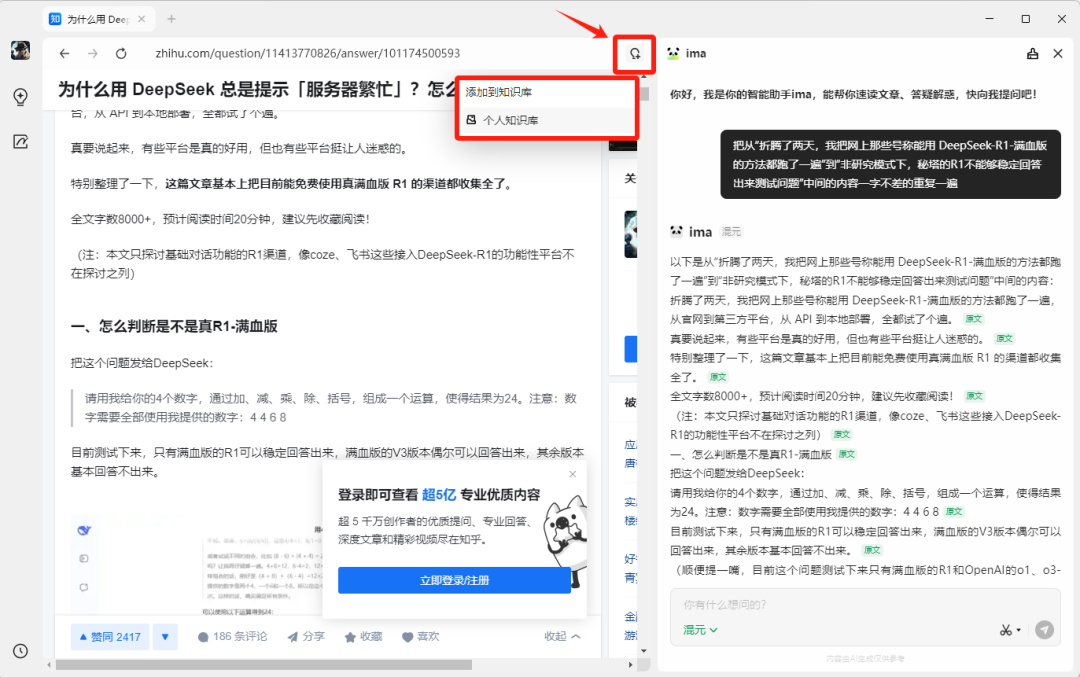Viewport: 1080px width, 677px height.
Task: Collapse the answer with 收起
Action: (562, 636)
